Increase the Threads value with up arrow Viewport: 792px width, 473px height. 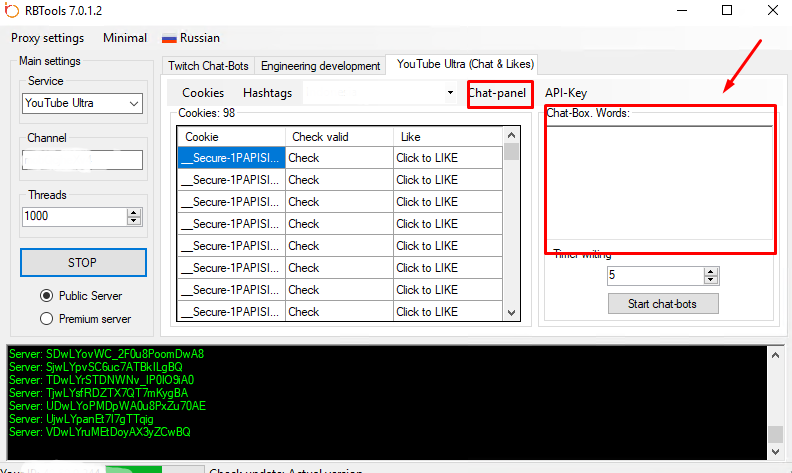[134, 211]
